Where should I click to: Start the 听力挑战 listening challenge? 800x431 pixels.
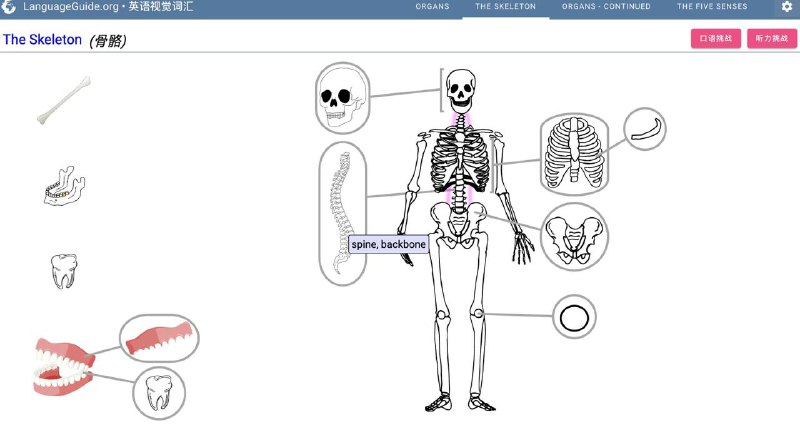tap(771, 39)
